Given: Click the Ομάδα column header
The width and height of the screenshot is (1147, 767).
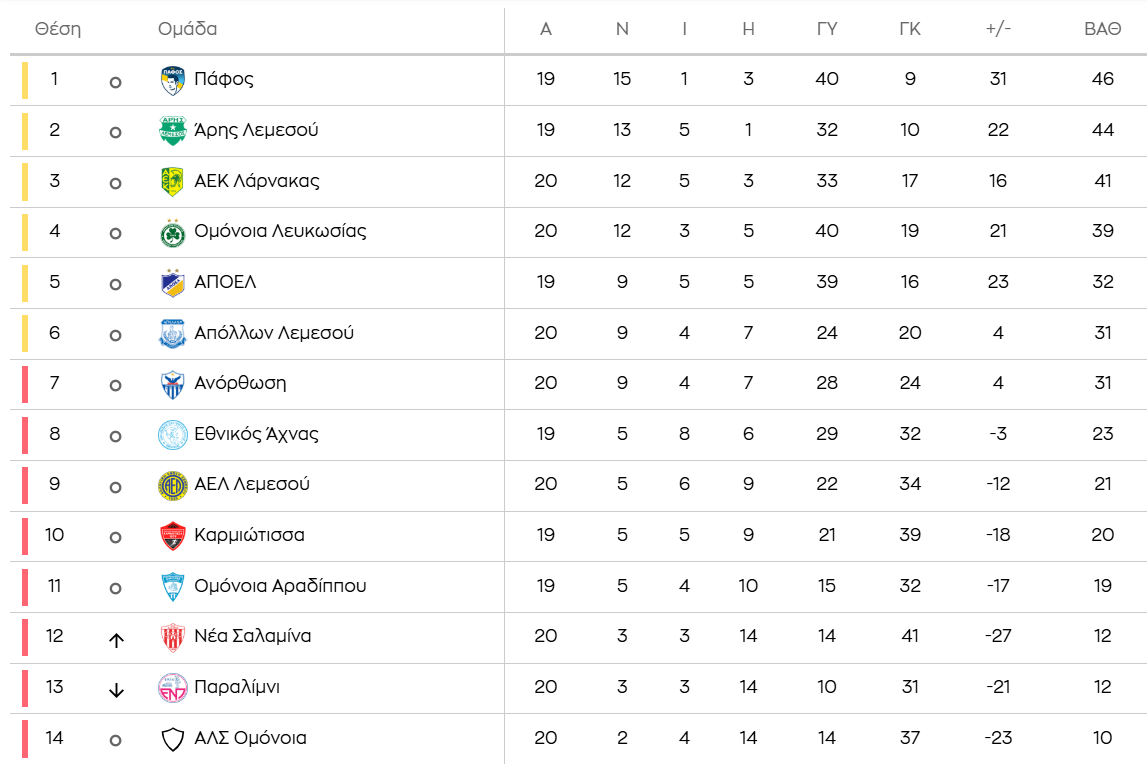Looking at the screenshot, I should point(188,29).
